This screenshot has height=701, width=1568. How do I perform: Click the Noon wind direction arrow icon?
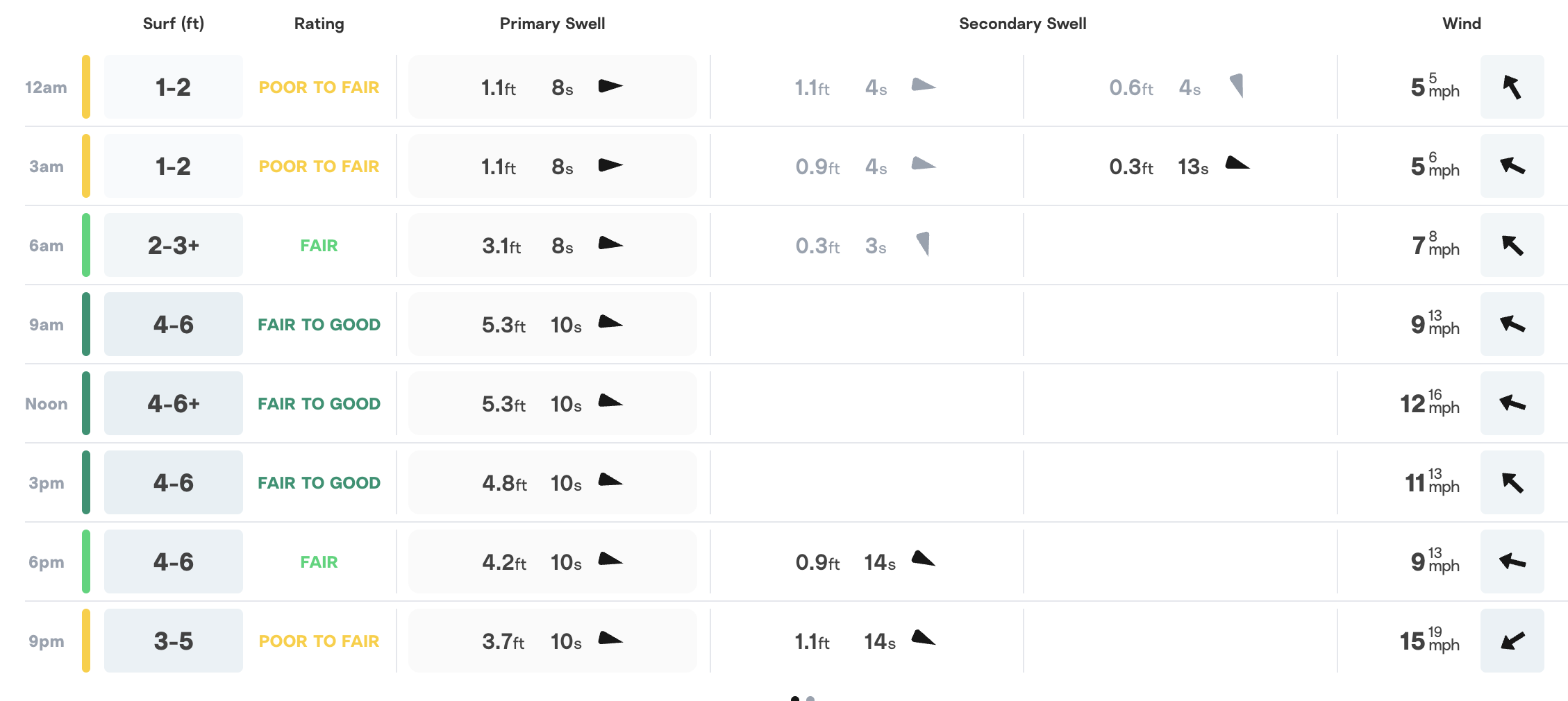coord(1512,403)
